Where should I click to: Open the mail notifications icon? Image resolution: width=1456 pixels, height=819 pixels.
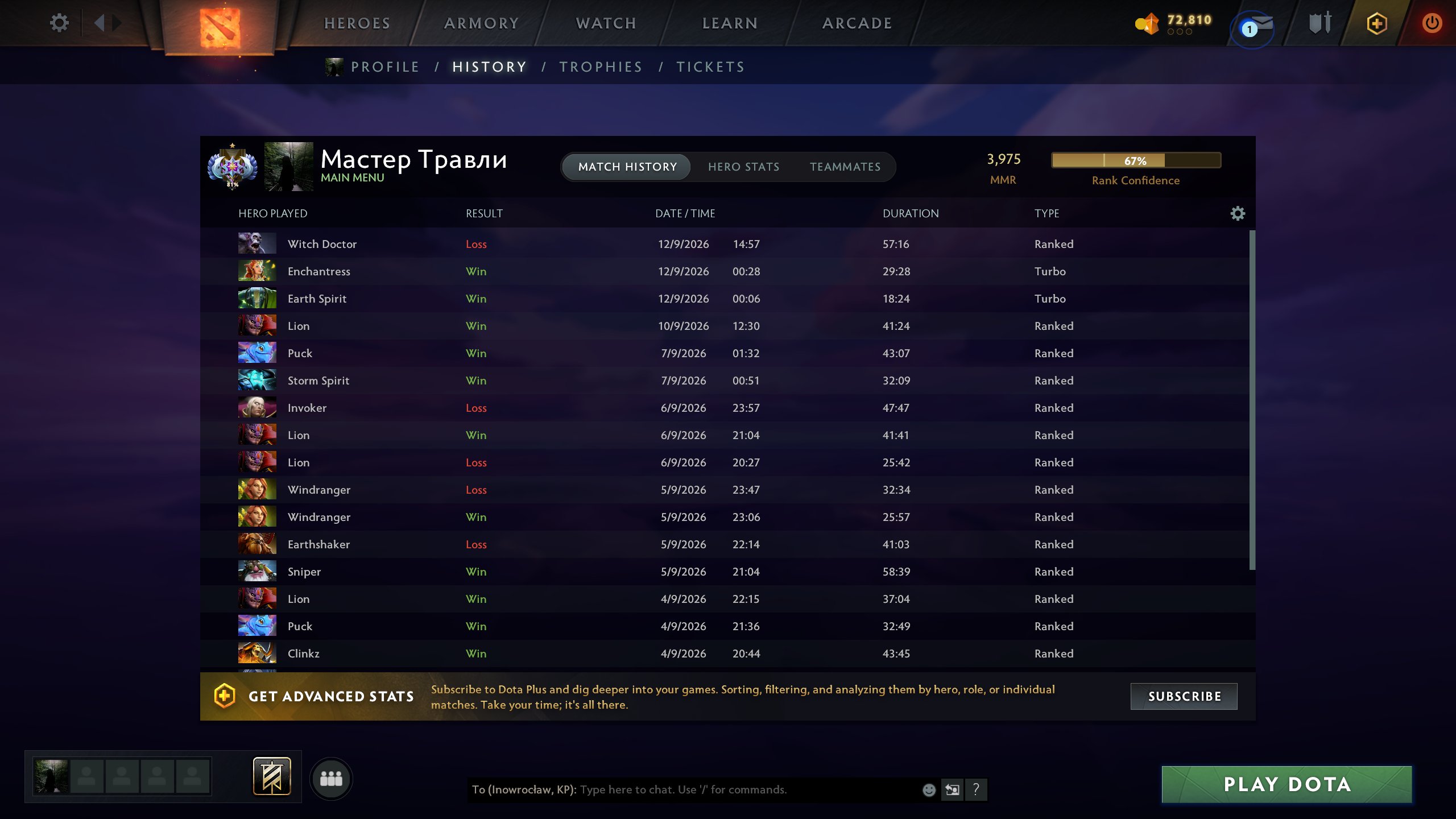(x=1254, y=27)
